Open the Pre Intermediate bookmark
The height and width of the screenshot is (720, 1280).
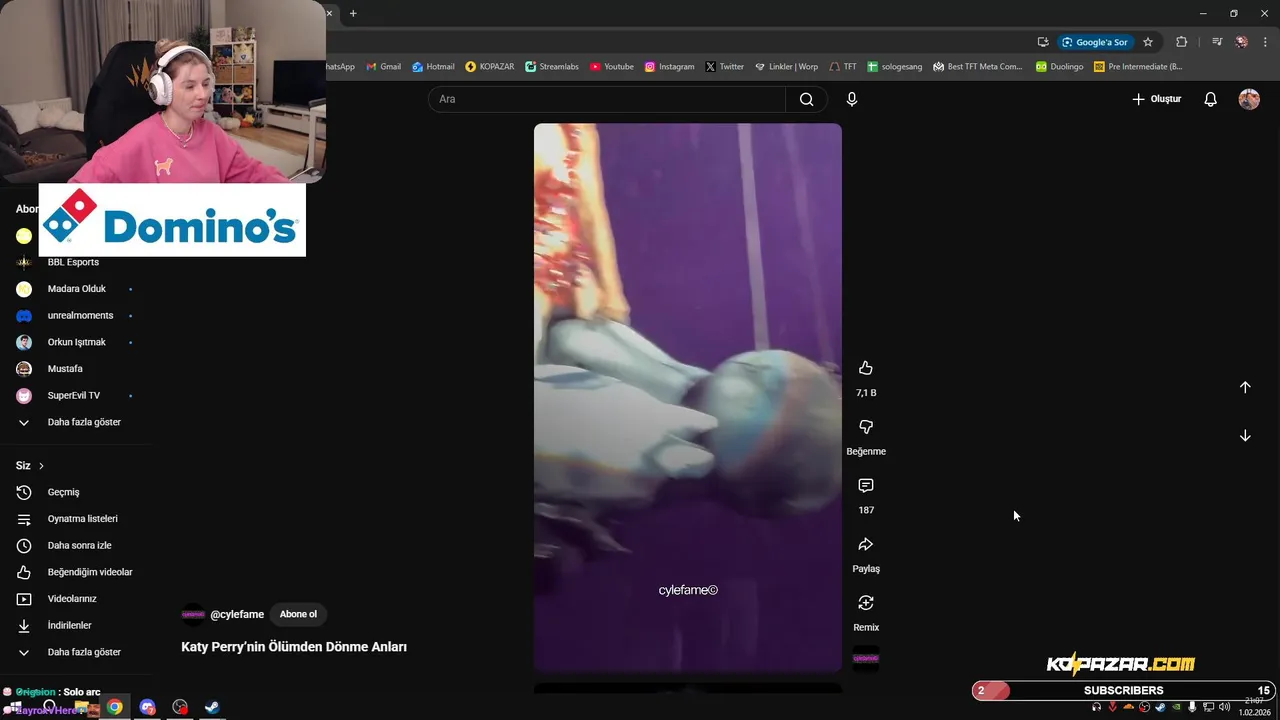pos(1138,67)
